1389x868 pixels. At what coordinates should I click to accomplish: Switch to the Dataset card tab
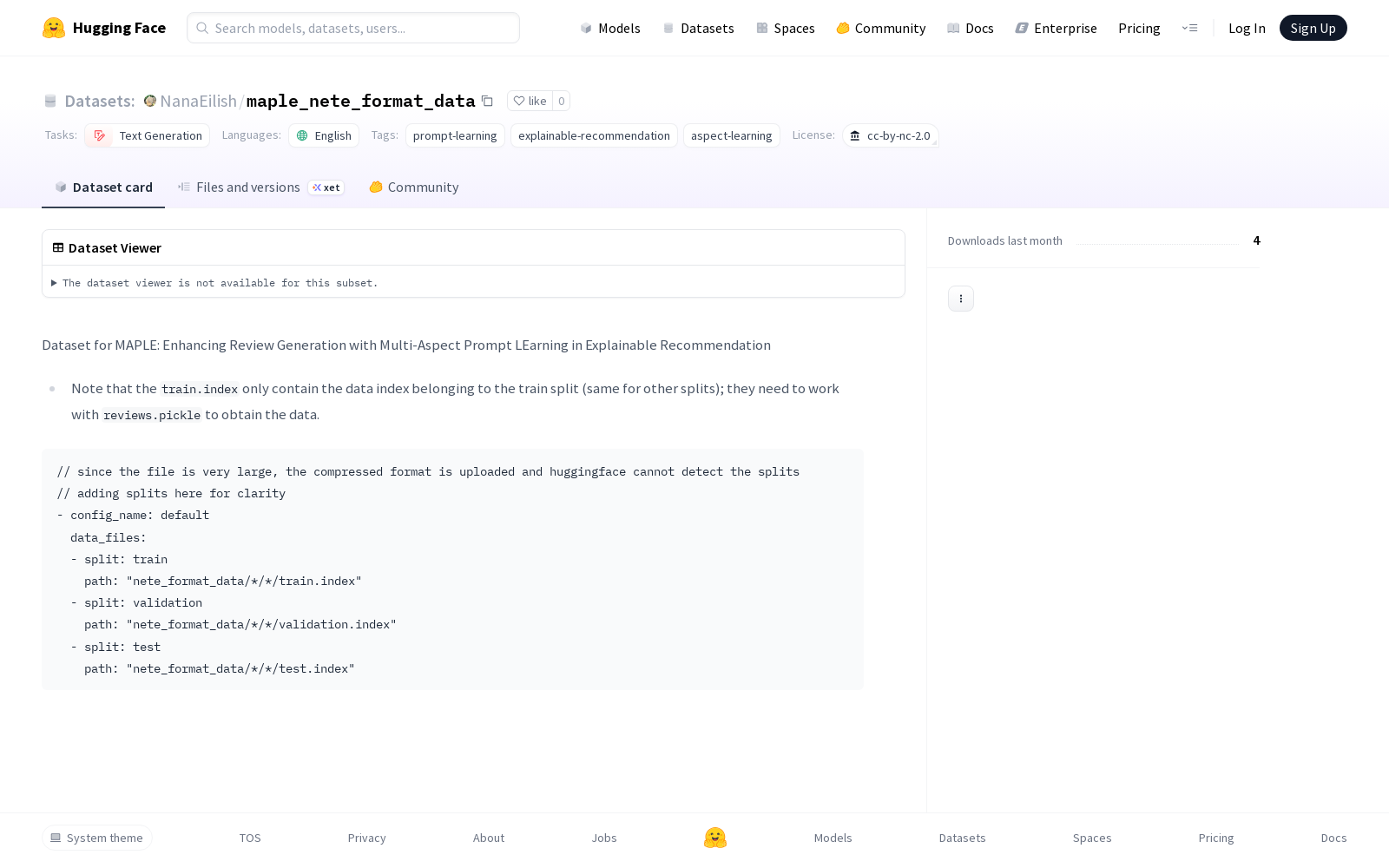tap(103, 187)
